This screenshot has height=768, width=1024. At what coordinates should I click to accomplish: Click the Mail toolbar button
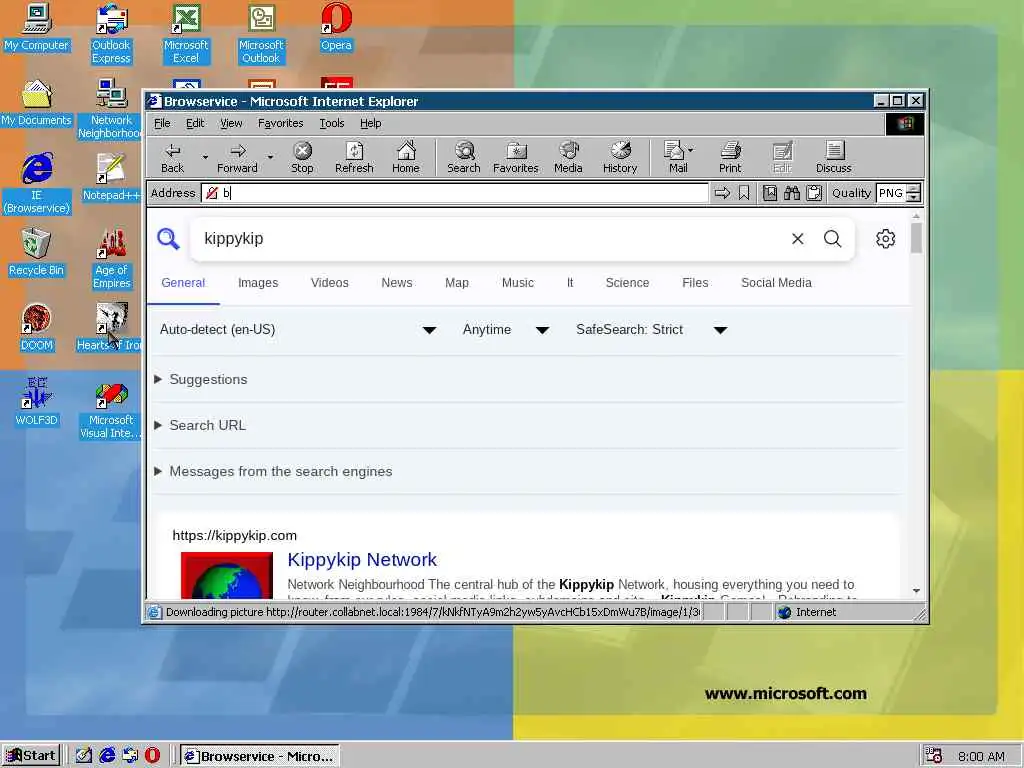click(678, 157)
